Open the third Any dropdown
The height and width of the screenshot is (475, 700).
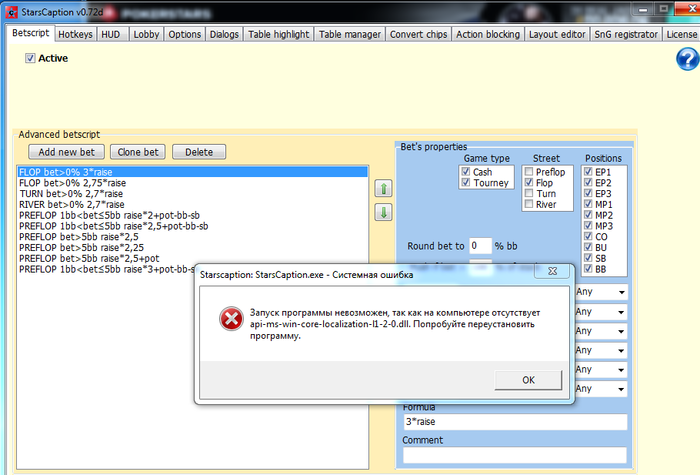click(601, 331)
